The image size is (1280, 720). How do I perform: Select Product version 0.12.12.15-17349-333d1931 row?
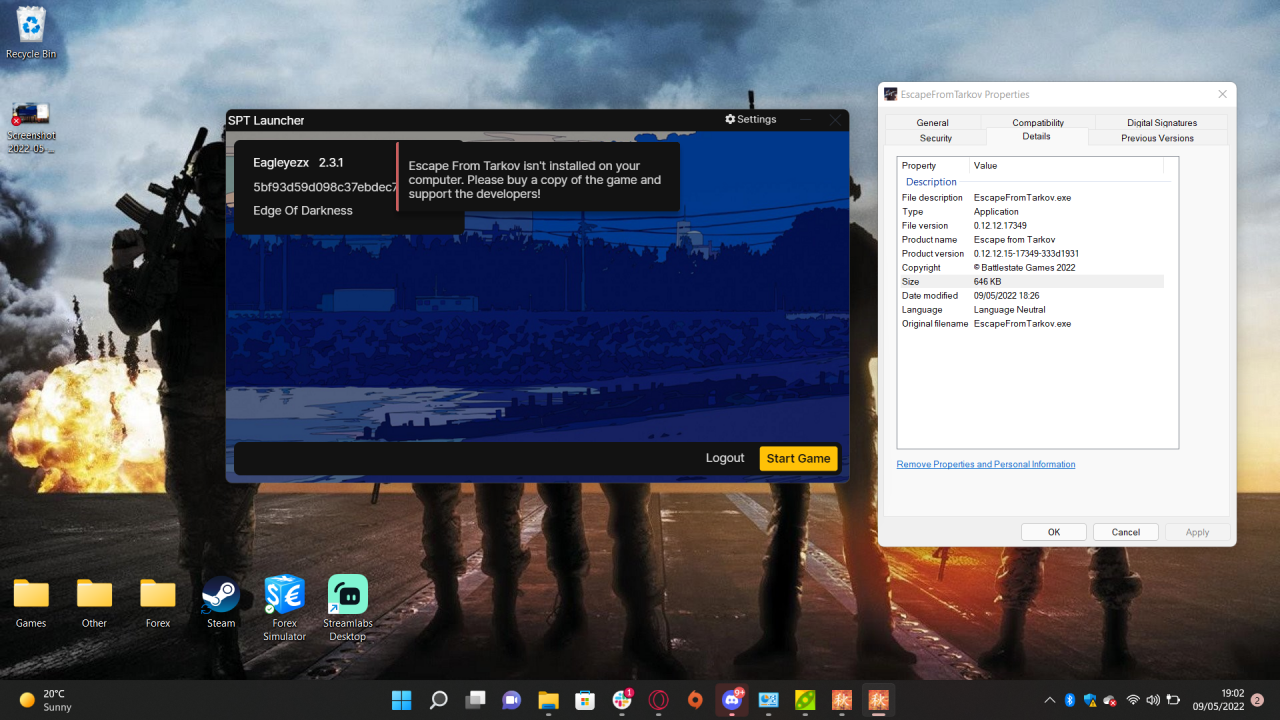pyautogui.click(x=1032, y=254)
